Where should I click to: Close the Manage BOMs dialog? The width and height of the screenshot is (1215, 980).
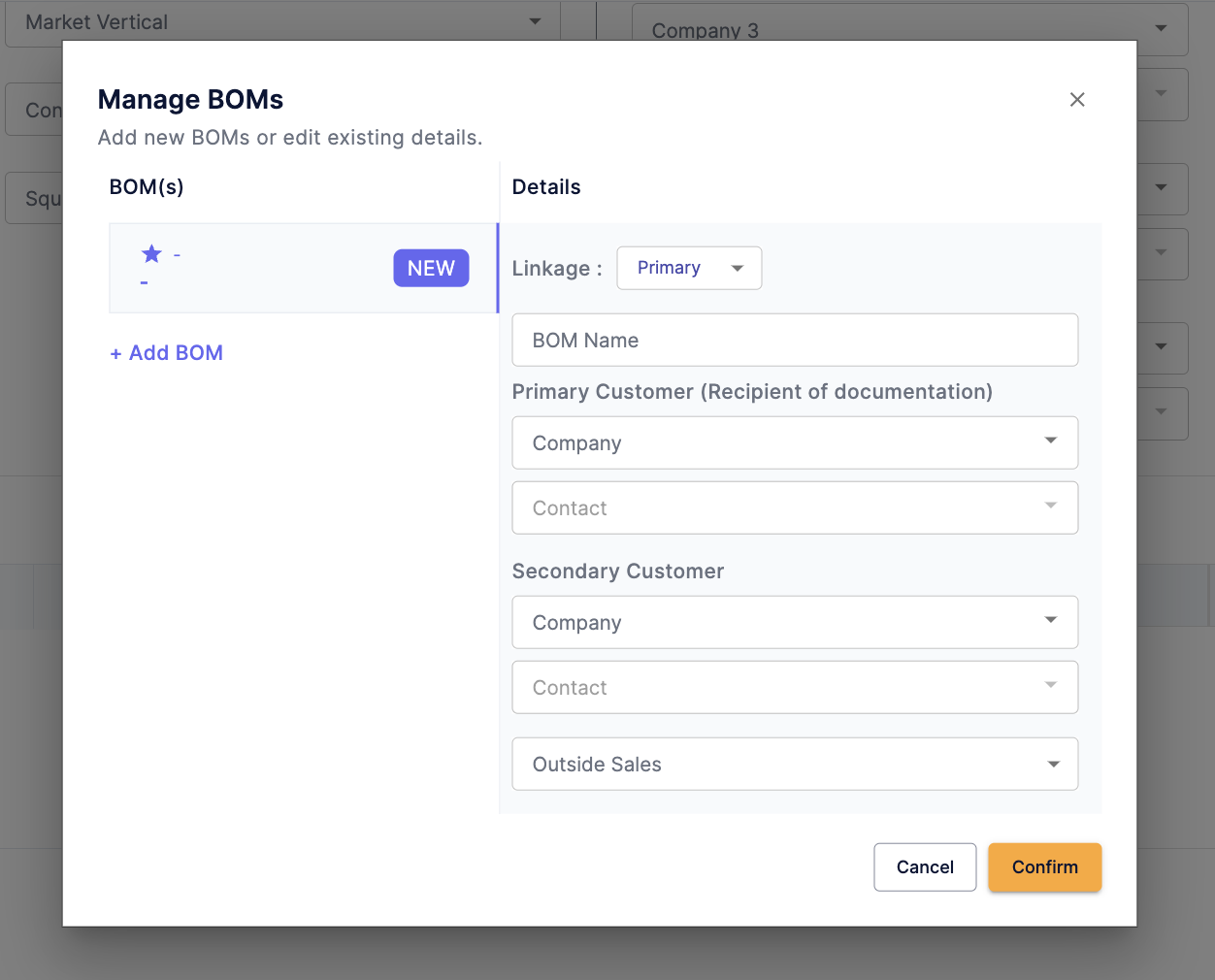pos(1076,100)
